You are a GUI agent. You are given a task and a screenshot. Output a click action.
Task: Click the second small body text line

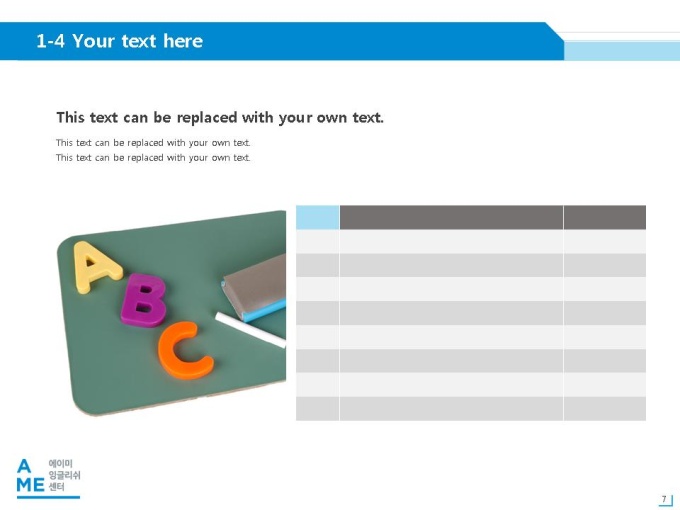[153, 157]
